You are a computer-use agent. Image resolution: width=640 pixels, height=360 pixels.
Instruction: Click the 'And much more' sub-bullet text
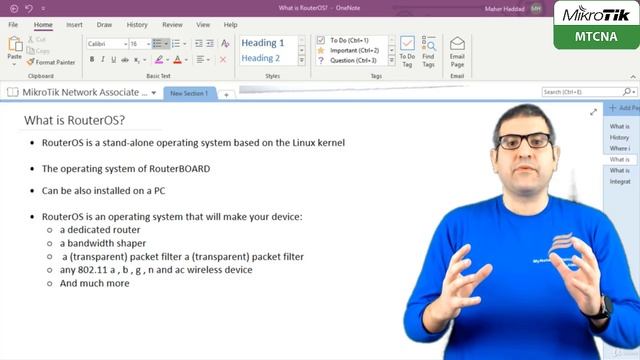[95, 283]
